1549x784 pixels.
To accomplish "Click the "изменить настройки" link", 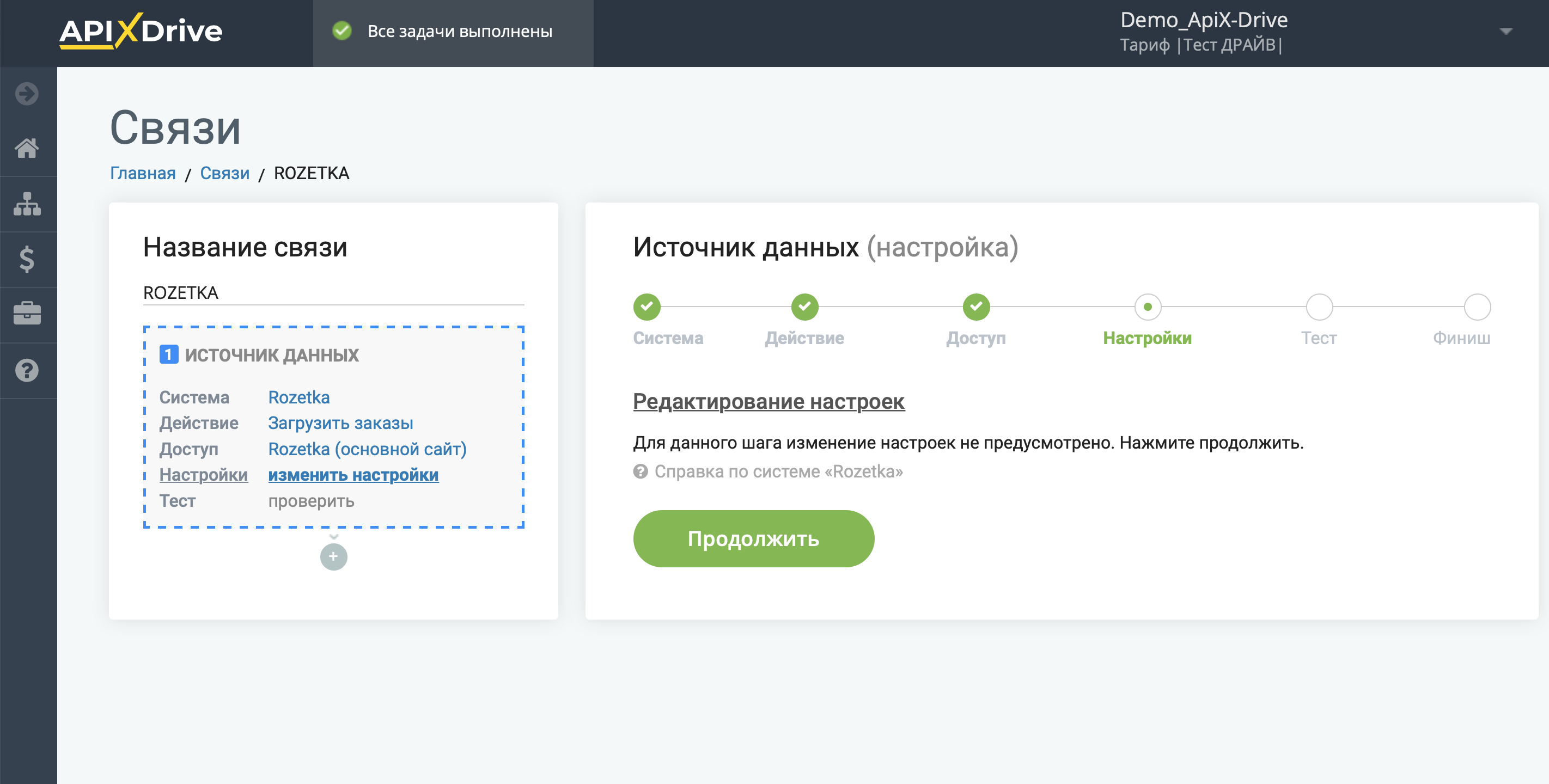I will click(x=353, y=475).
